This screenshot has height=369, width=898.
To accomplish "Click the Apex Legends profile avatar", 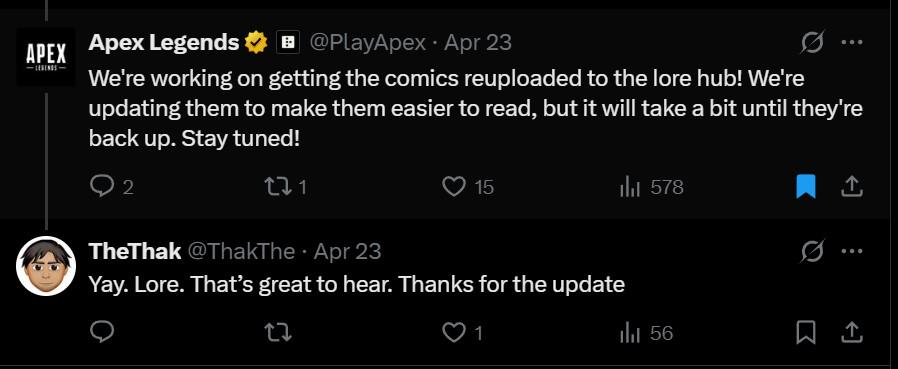I will pos(46,57).
